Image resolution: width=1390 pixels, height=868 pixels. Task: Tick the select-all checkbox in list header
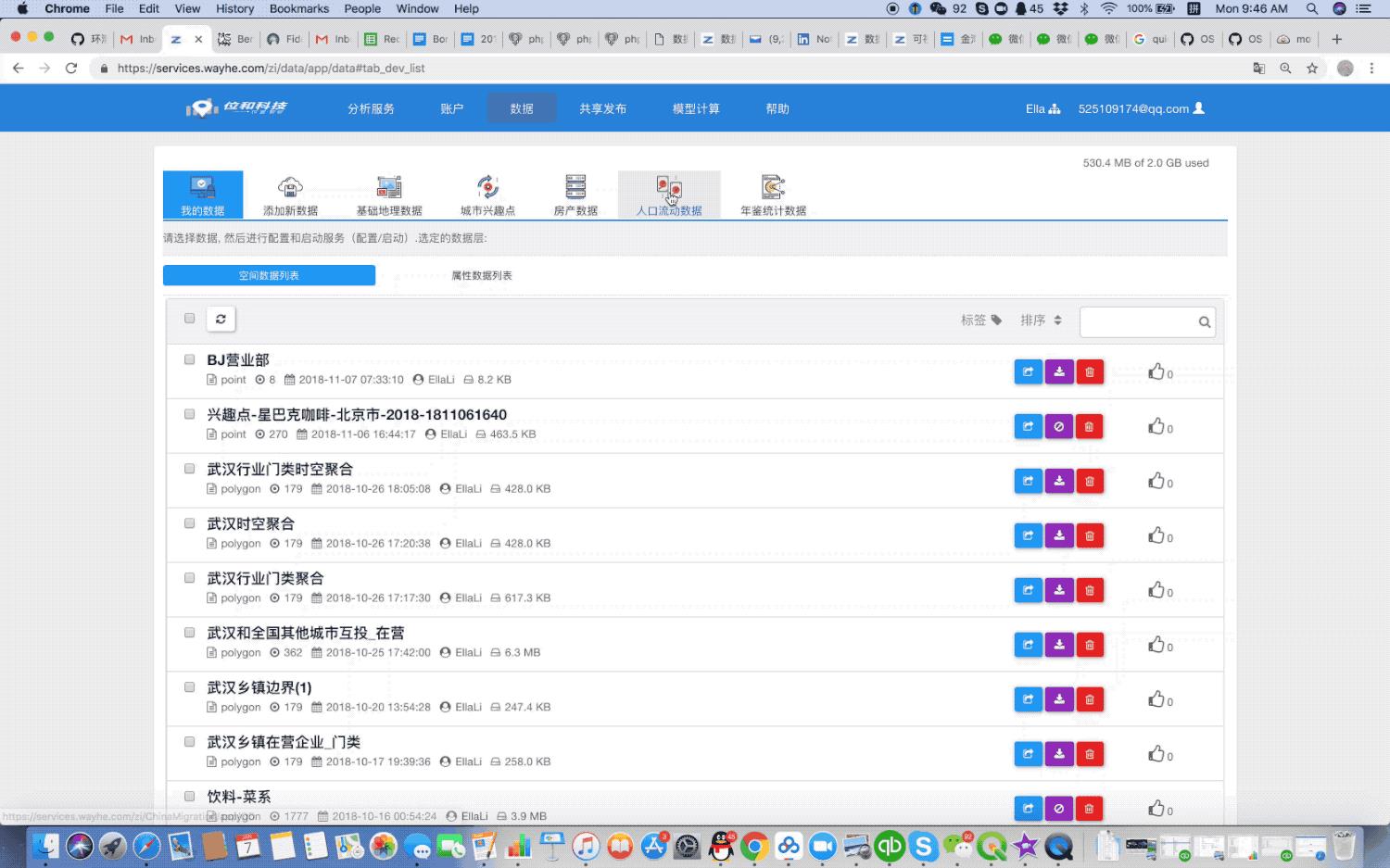pyautogui.click(x=189, y=318)
